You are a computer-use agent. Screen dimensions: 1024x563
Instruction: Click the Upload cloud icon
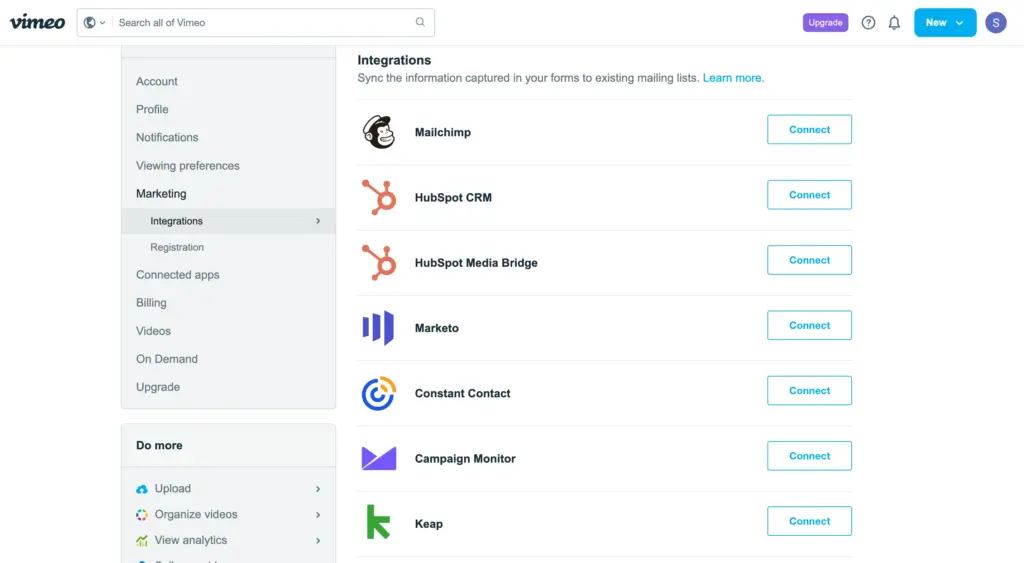click(142, 489)
